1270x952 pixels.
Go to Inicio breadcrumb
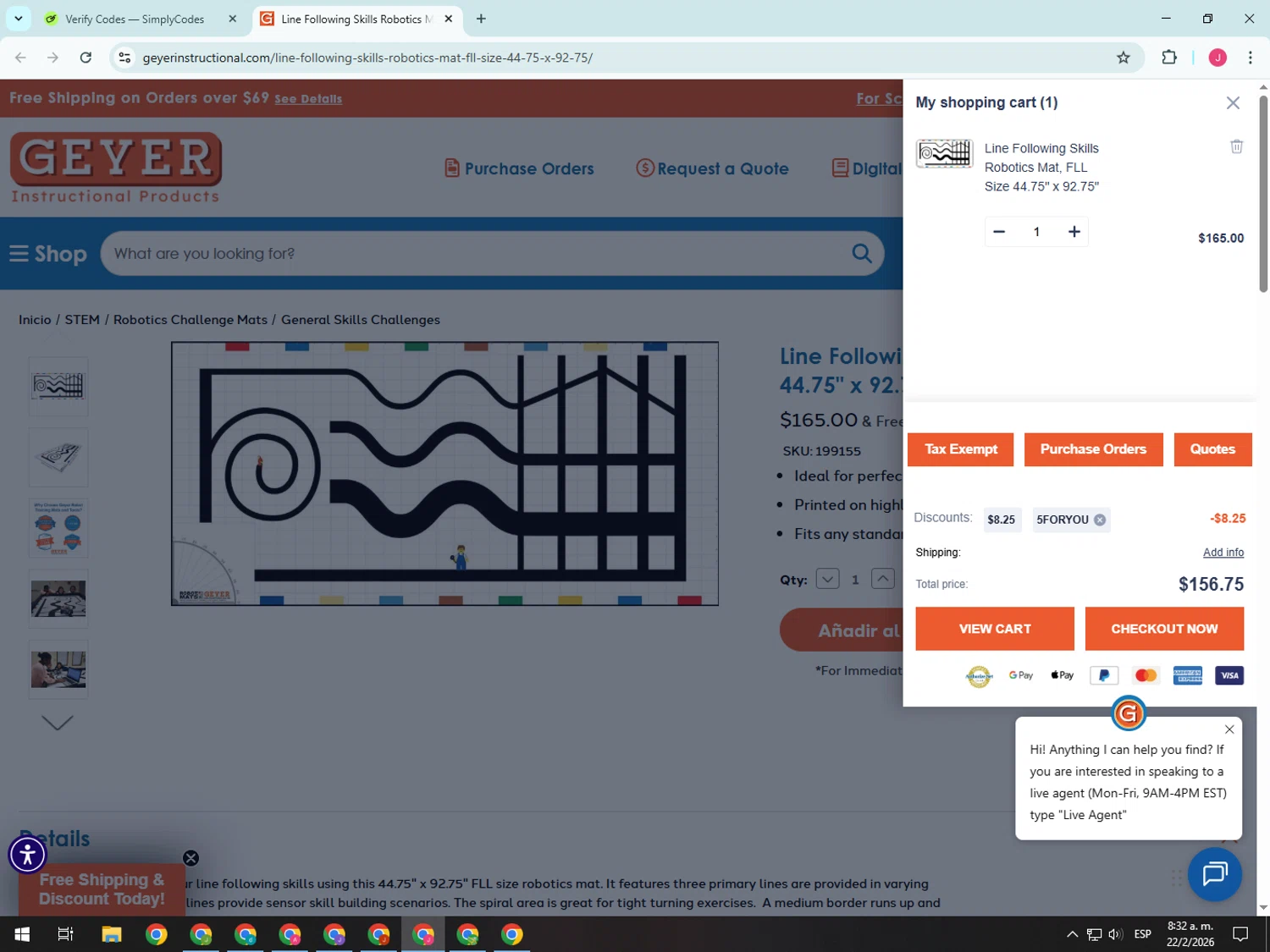(x=35, y=320)
